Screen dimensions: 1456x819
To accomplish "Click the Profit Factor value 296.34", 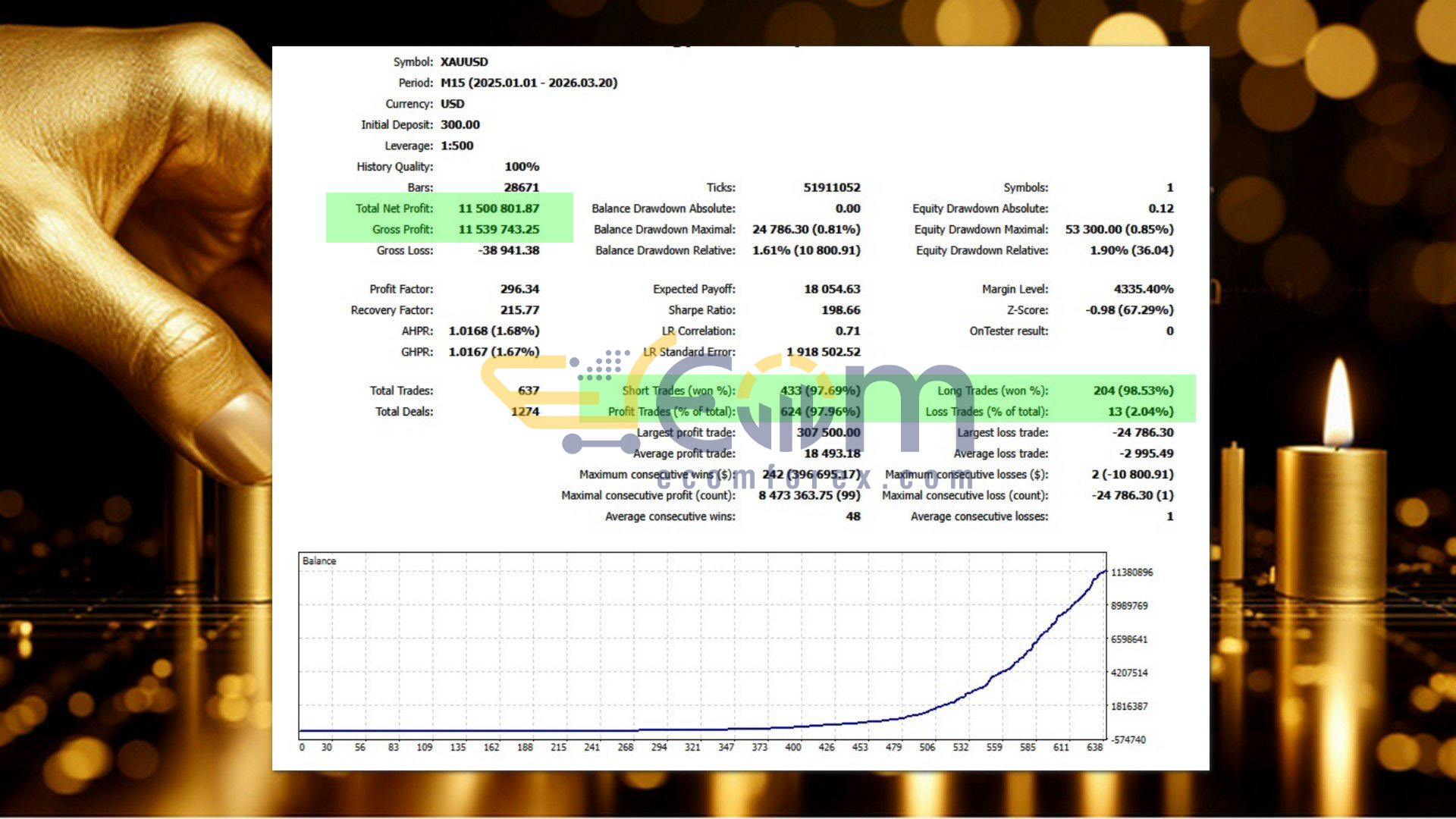I will [519, 289].
